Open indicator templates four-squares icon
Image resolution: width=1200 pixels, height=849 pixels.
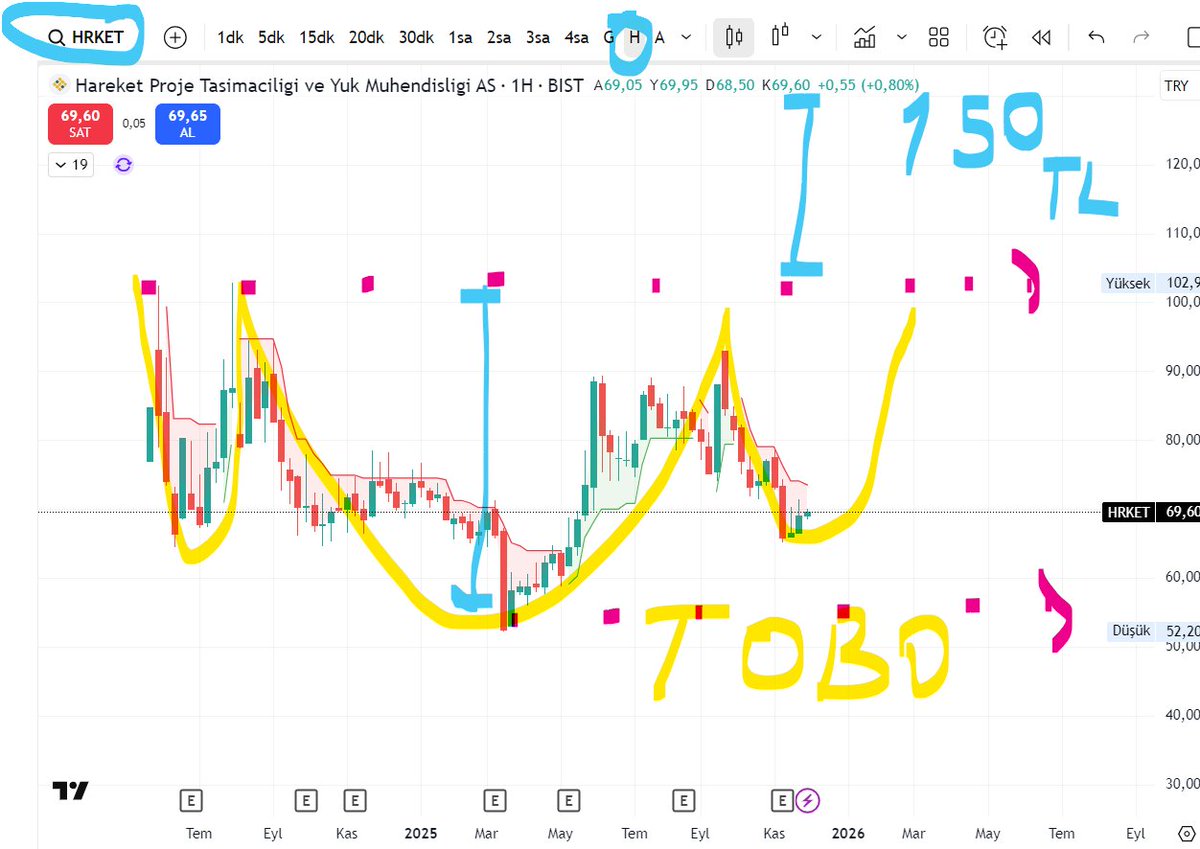[938, 37]
